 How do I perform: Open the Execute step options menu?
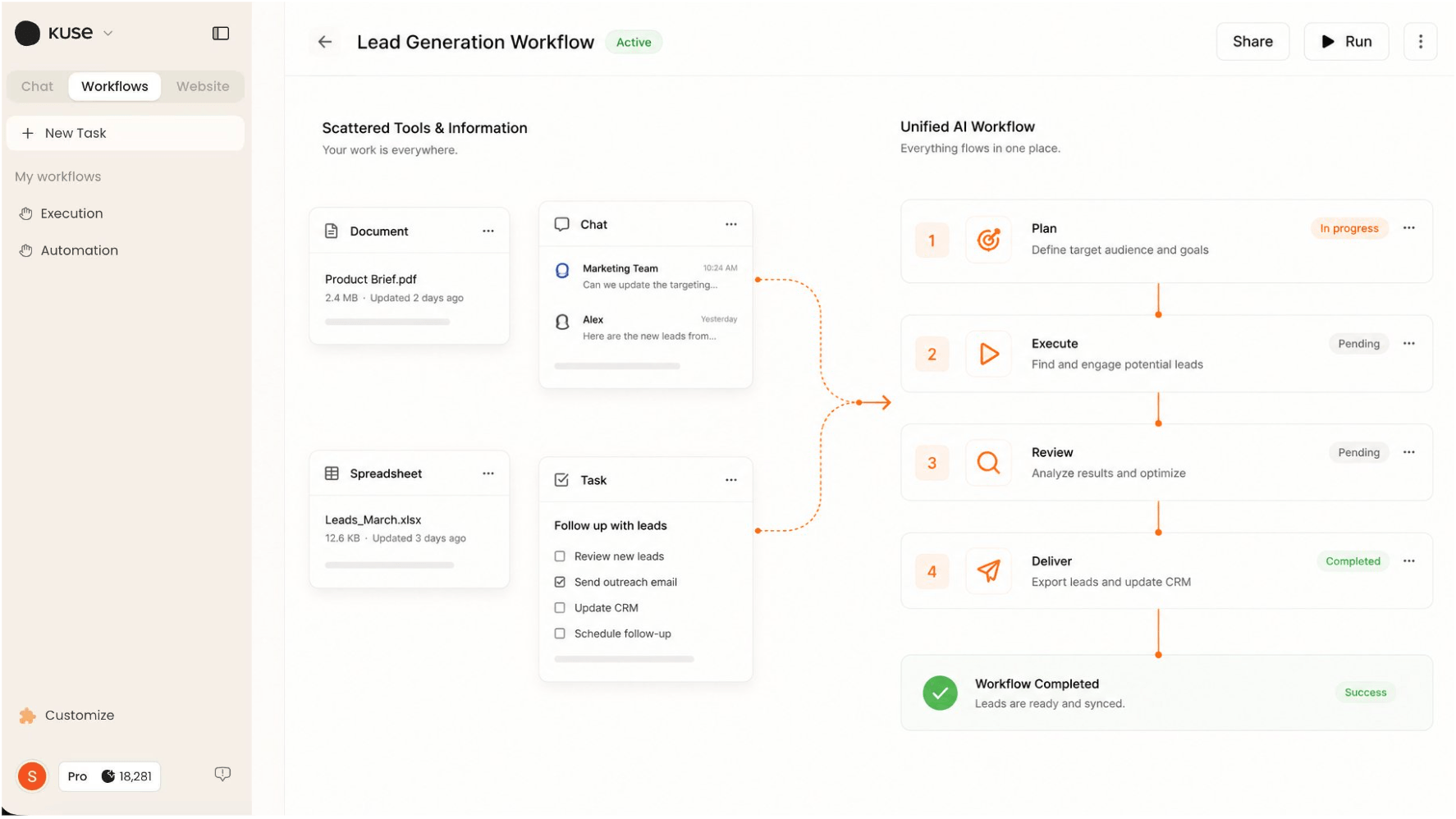pyautogui.click(x=1409, y=344)
